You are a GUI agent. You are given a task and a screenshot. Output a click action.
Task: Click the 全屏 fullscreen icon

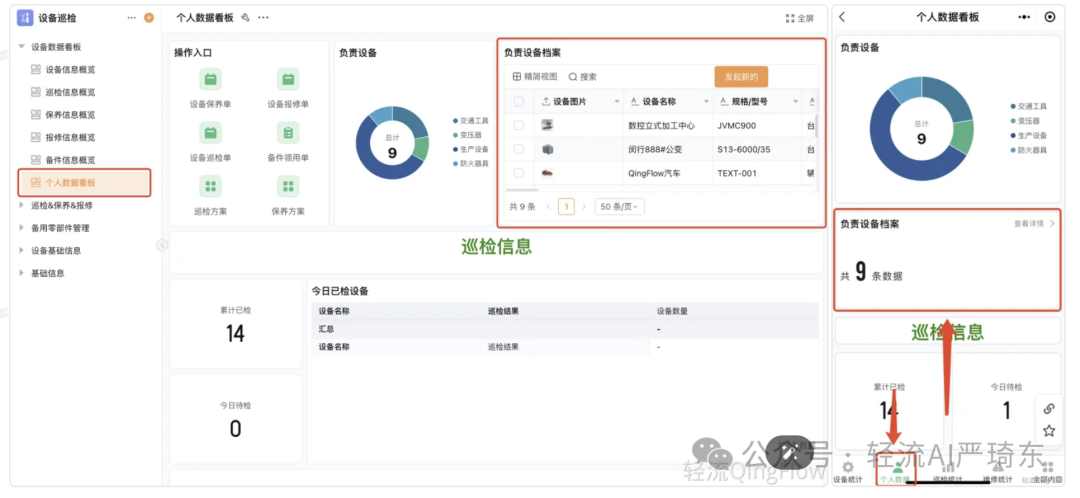pyautogui.click(x=790, y=19)
